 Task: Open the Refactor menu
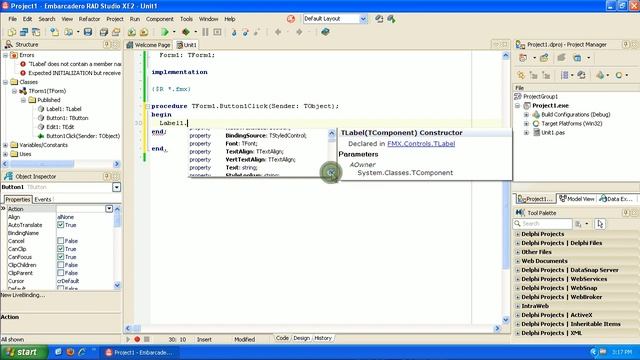(x=89, y=19)
